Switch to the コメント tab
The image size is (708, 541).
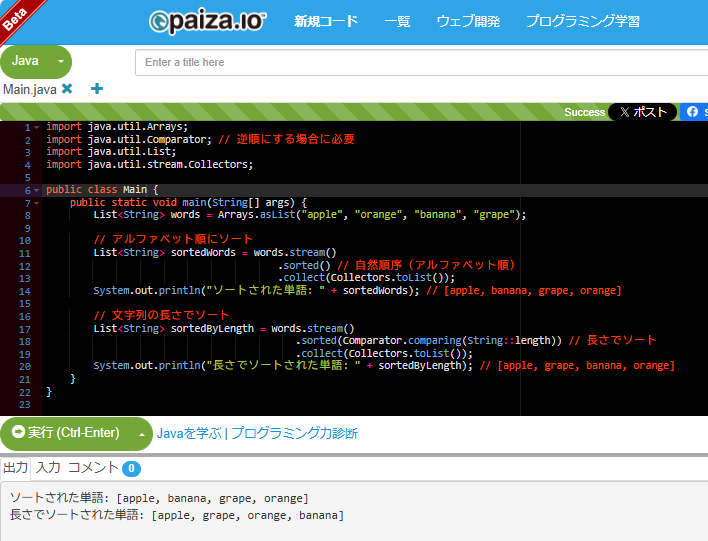(93, 468)
